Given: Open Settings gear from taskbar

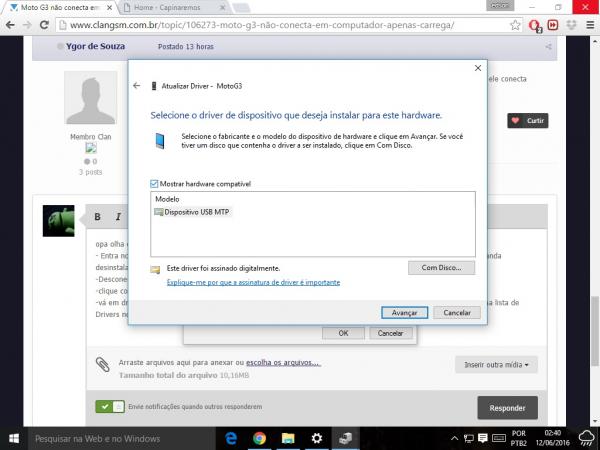Looking at the screenshot, I should click(316, 439).
